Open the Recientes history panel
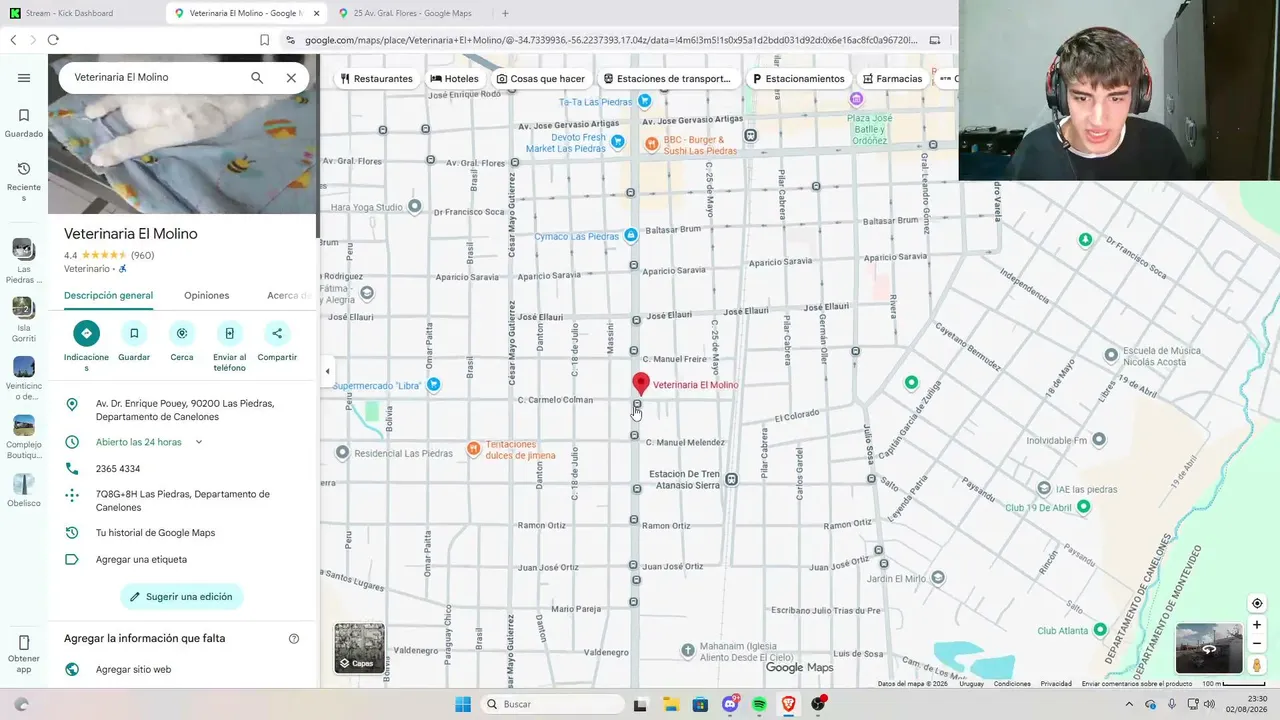Screen dimensions: 1280x720 click(24, 182)
